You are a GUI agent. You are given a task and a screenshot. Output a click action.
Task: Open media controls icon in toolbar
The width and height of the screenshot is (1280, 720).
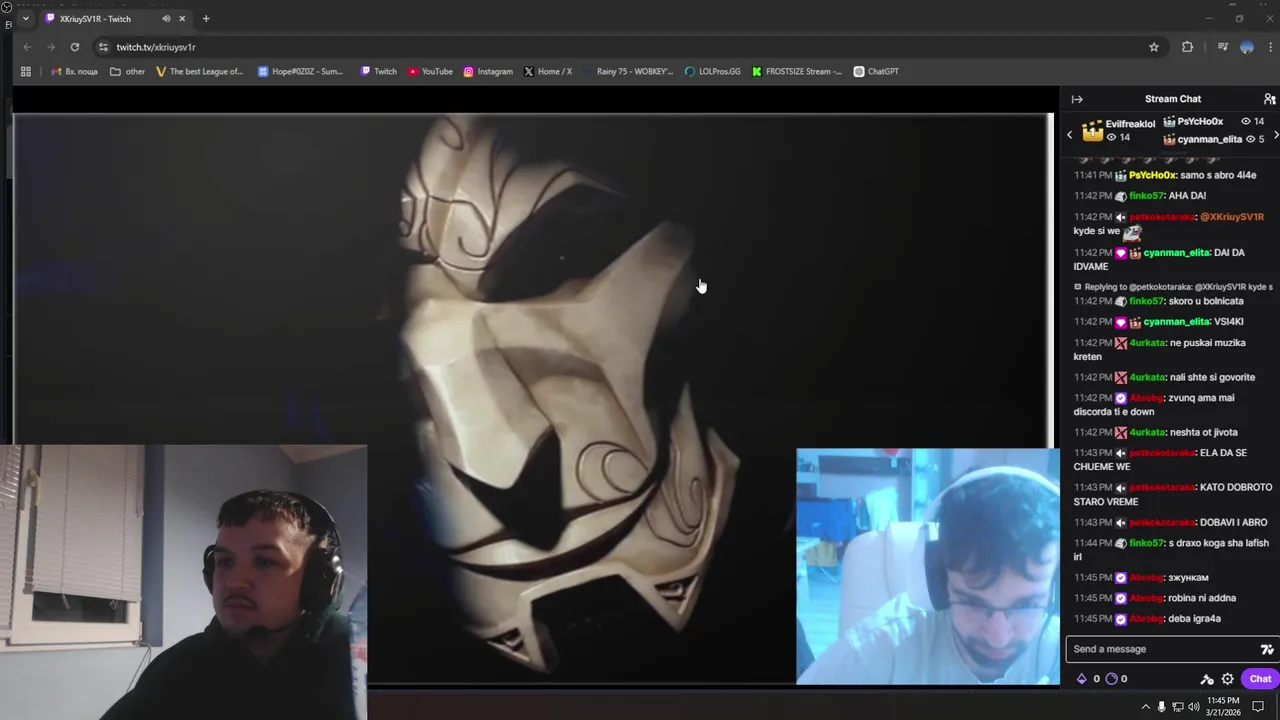point(1222,47)
